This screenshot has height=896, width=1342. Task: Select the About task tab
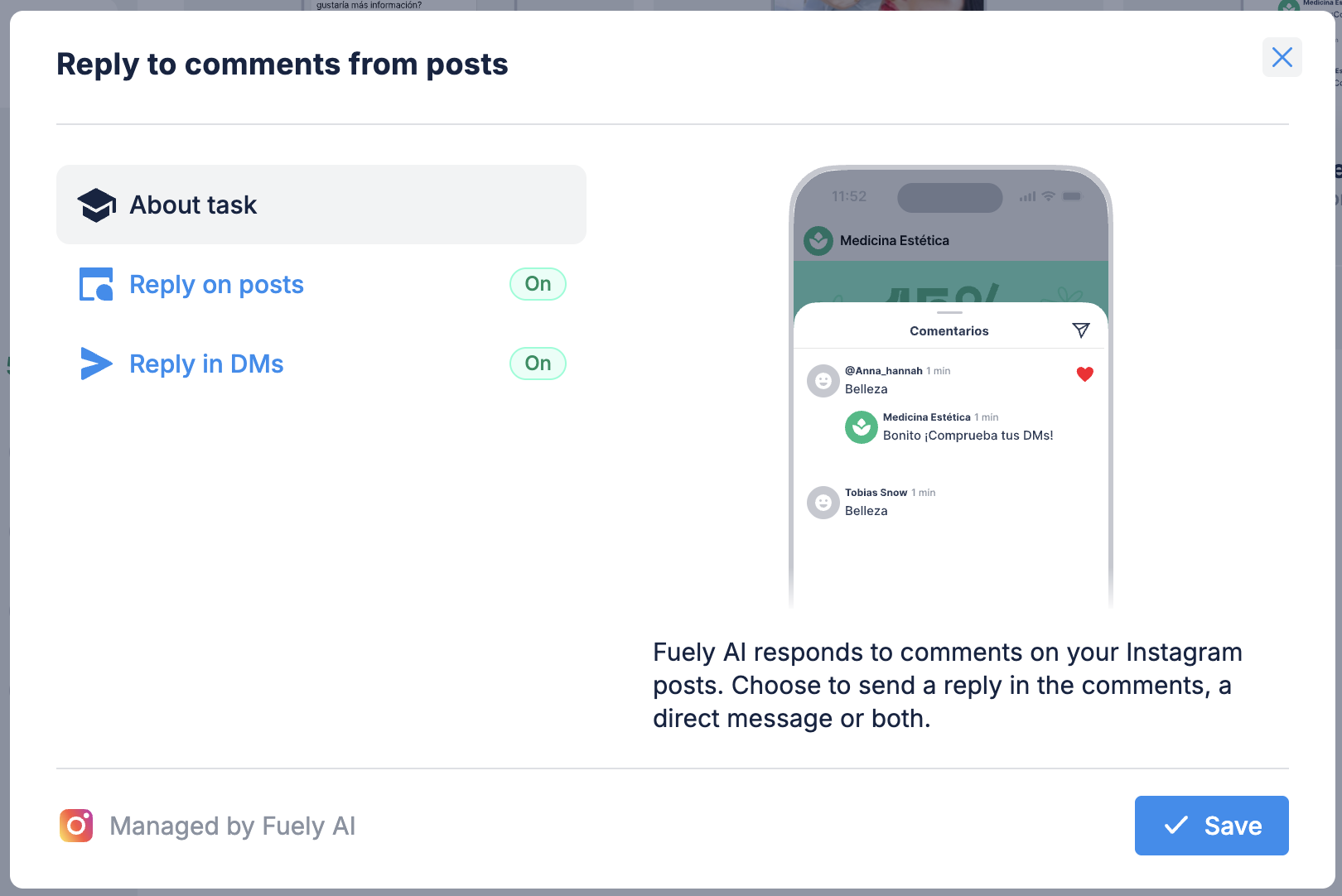point(321,205)
